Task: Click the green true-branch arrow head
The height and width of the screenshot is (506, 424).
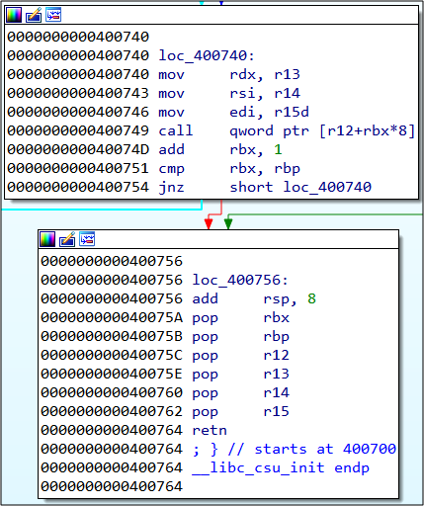Action: click(228, 224)
